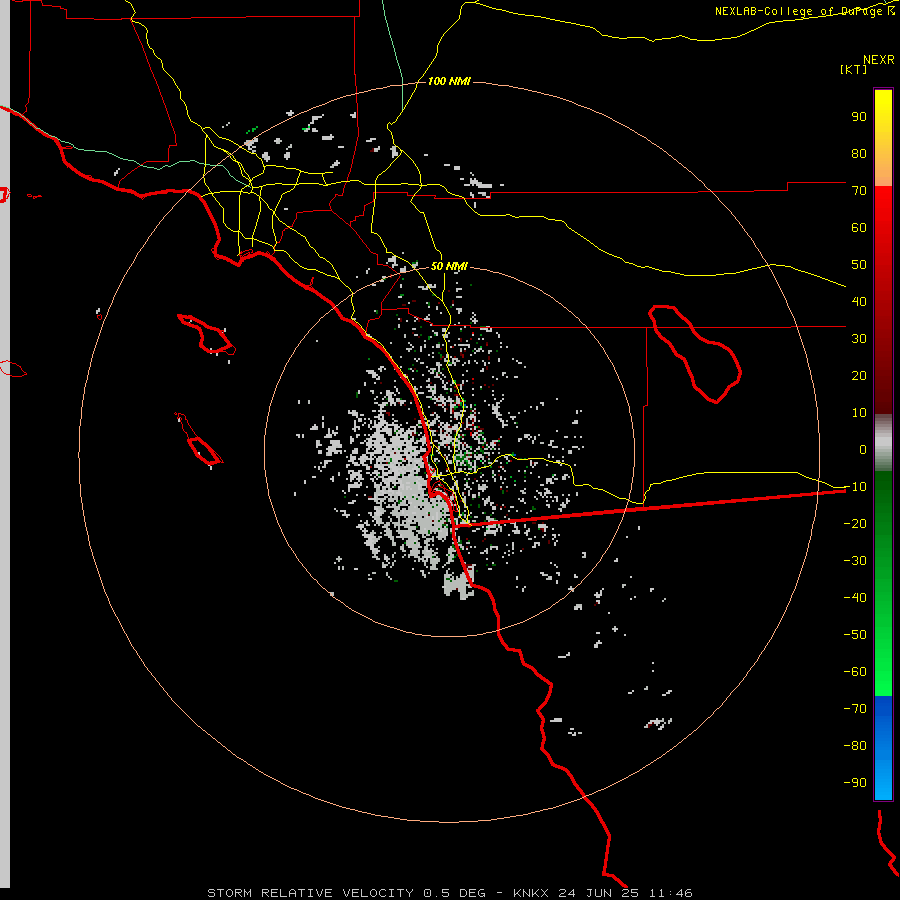The height and width of the screenshot is (900, 900).
Task: Click the positive 40 scale value
Action: tap(859, 301)
